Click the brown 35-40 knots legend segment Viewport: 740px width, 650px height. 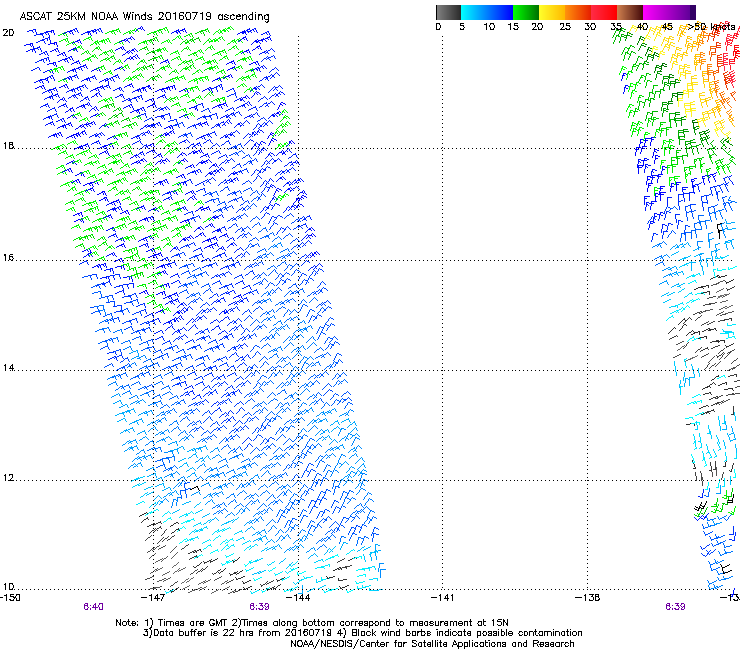coord(630,12)
